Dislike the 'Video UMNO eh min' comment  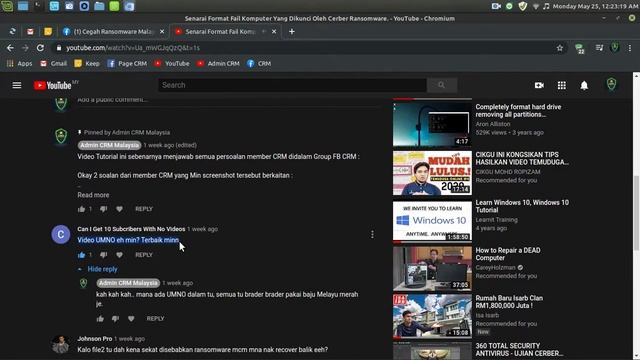pyautogui.click(x=104, y=255)
